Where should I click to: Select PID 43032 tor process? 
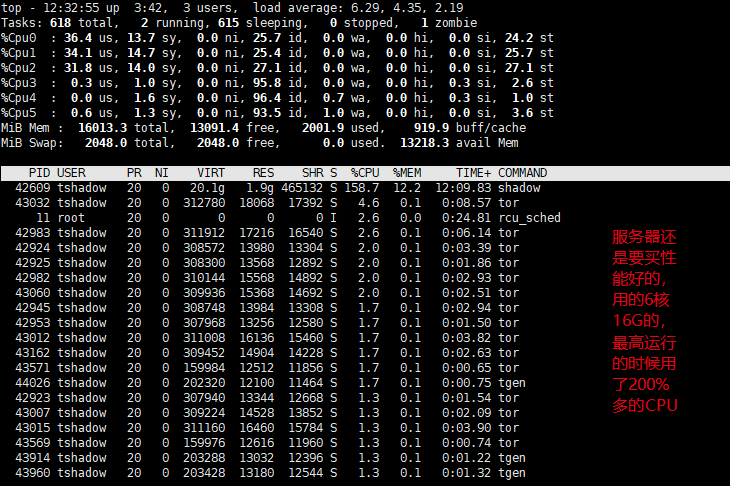(x=33, y=203)
